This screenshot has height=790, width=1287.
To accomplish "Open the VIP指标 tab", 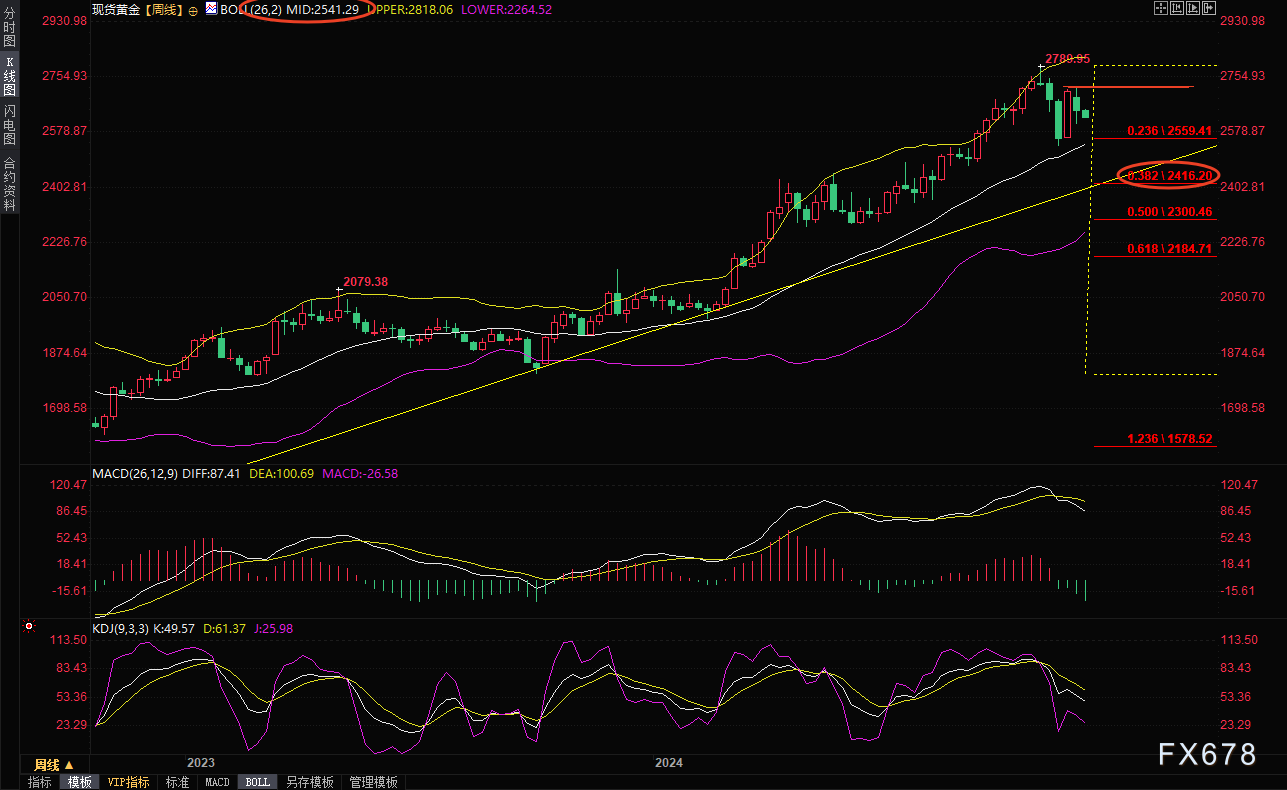I will pos(128,782).
